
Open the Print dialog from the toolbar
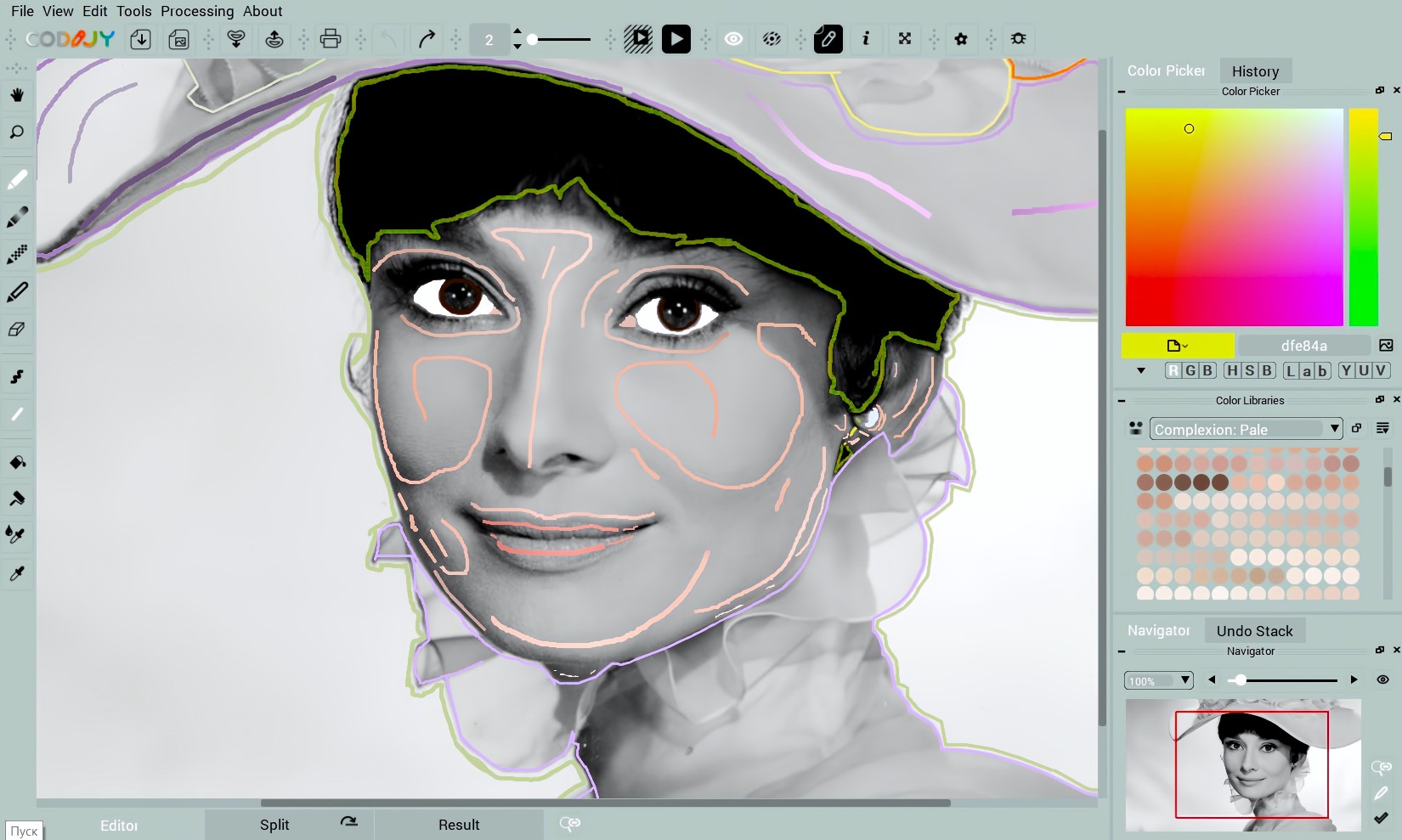point(330,38)
